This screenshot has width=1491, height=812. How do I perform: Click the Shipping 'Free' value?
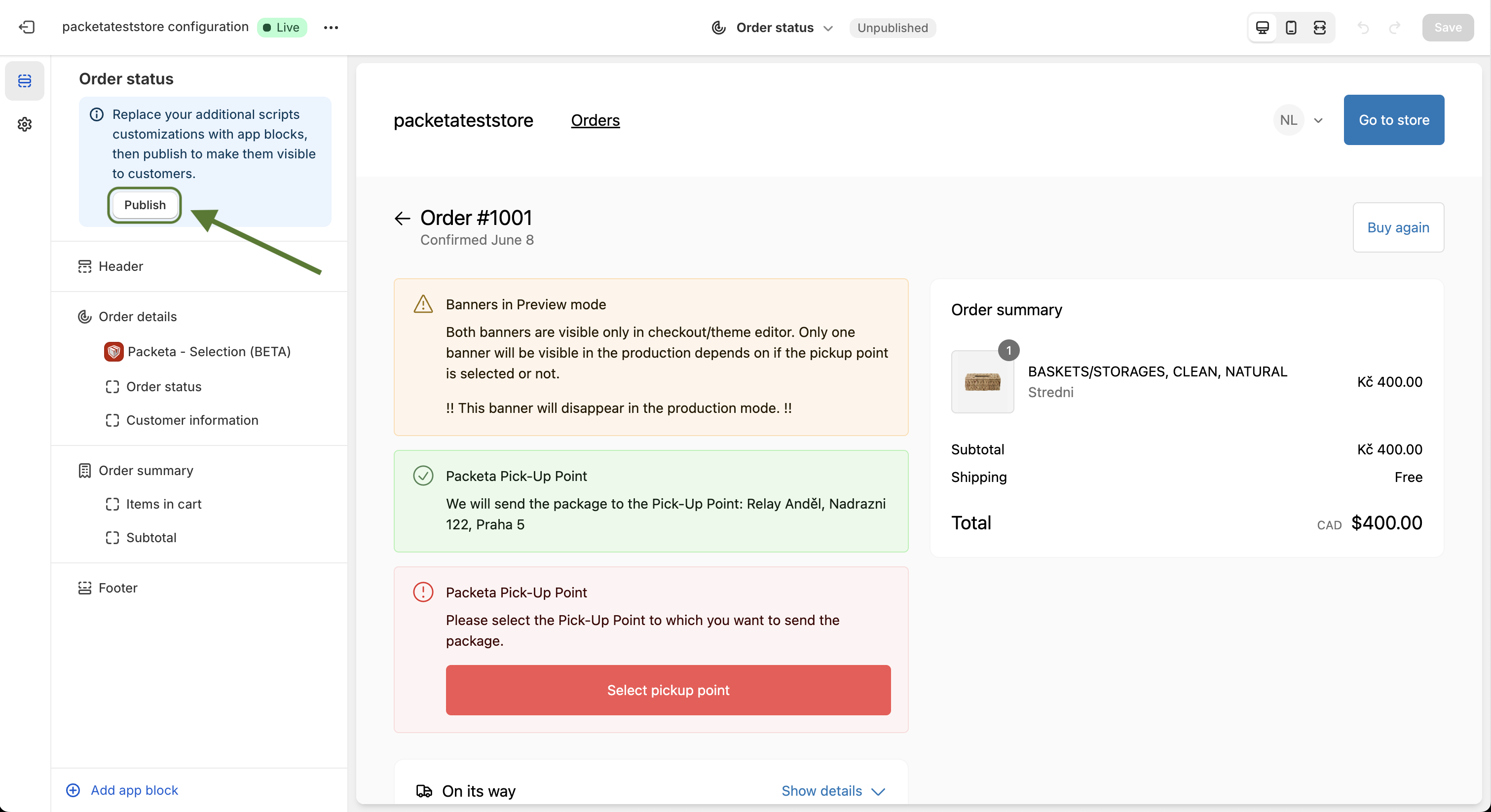click(1408, 477)
